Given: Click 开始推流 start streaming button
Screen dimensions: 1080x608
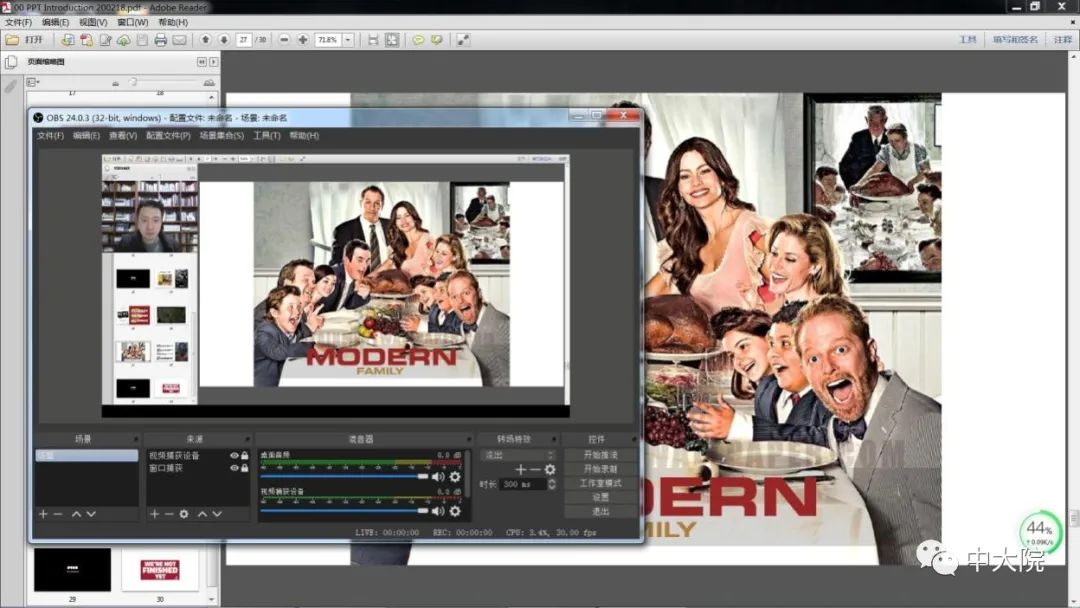Looking at the screenshot, I should [x=600, y=455].
